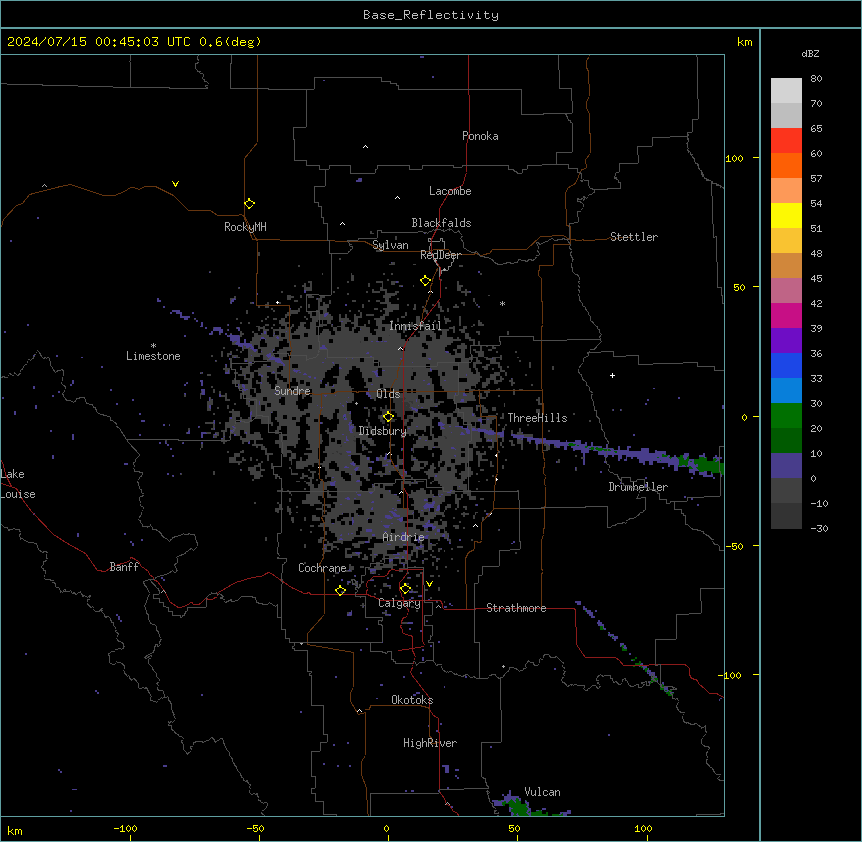Click the Sylvan label
The height and width of the screenshot is (842, 862).
click(x=390, y=245)
